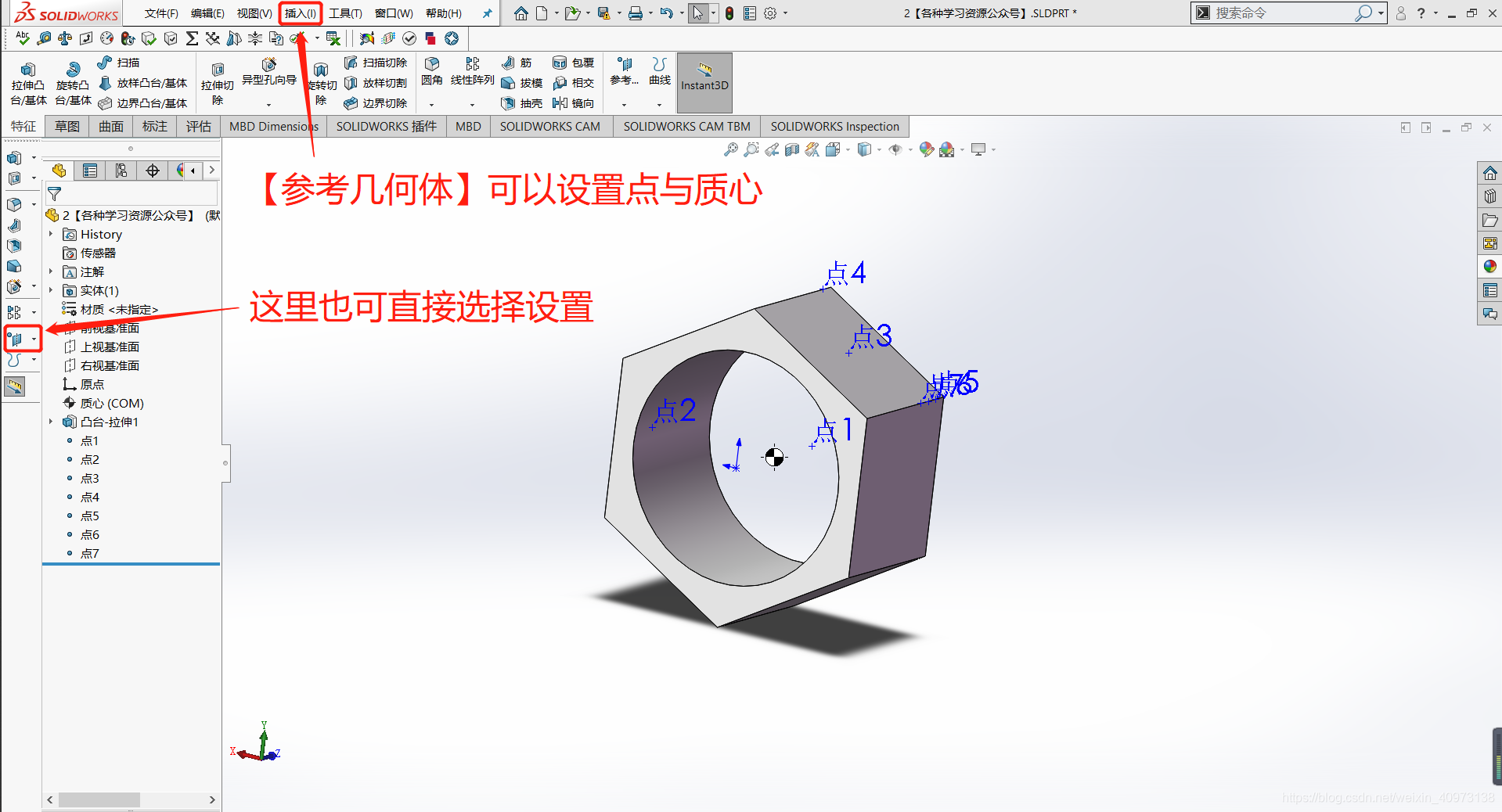
Task: Switch to the 评估 evaluate tab
Action: [198, 126]
